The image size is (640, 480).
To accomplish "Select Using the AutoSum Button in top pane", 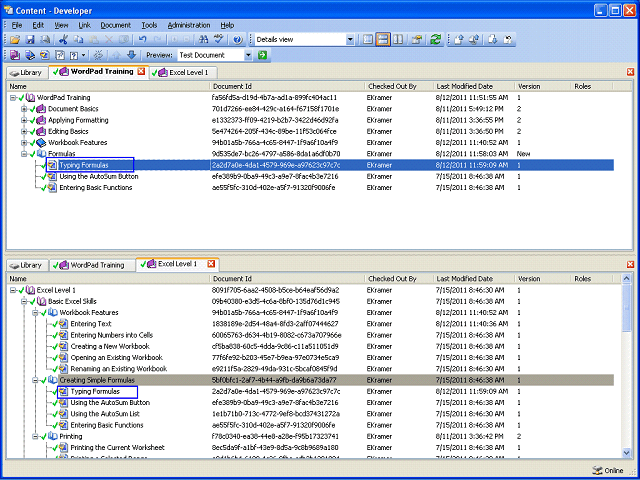I will (x=99, y=176).
